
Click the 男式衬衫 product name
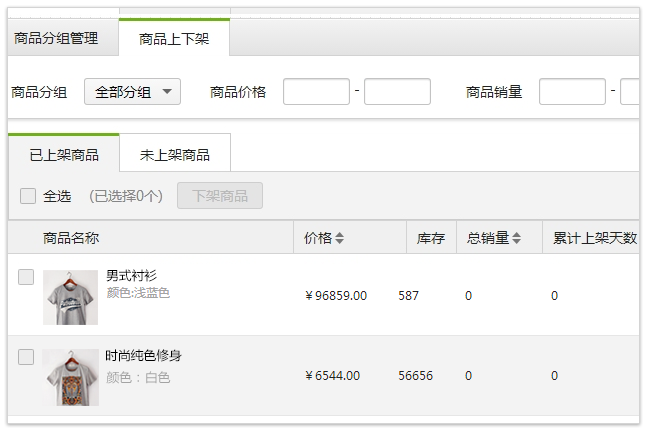(x=131, y=276)
